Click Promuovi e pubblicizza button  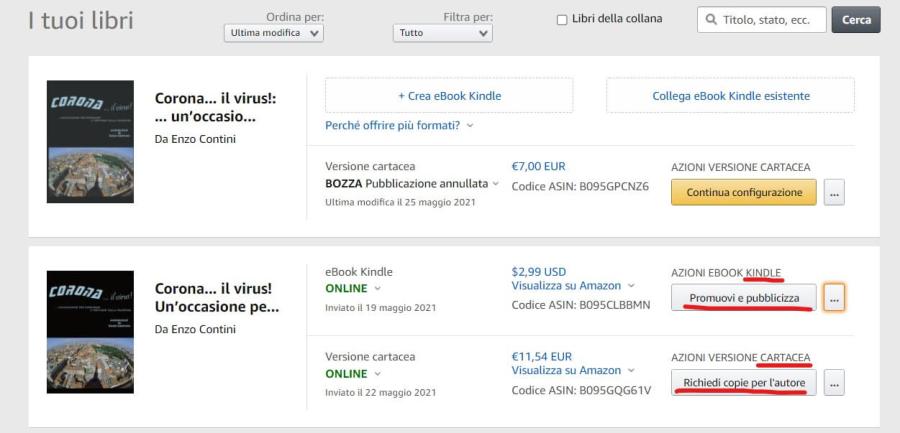[743, 297]
